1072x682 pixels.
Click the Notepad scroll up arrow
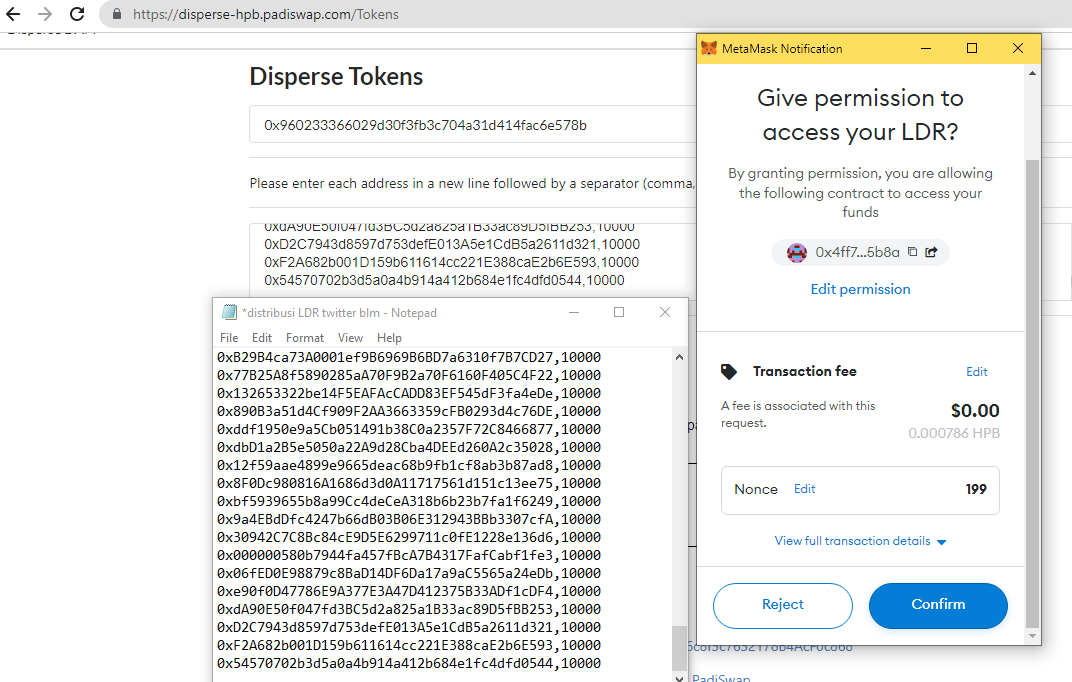point(679,357)
